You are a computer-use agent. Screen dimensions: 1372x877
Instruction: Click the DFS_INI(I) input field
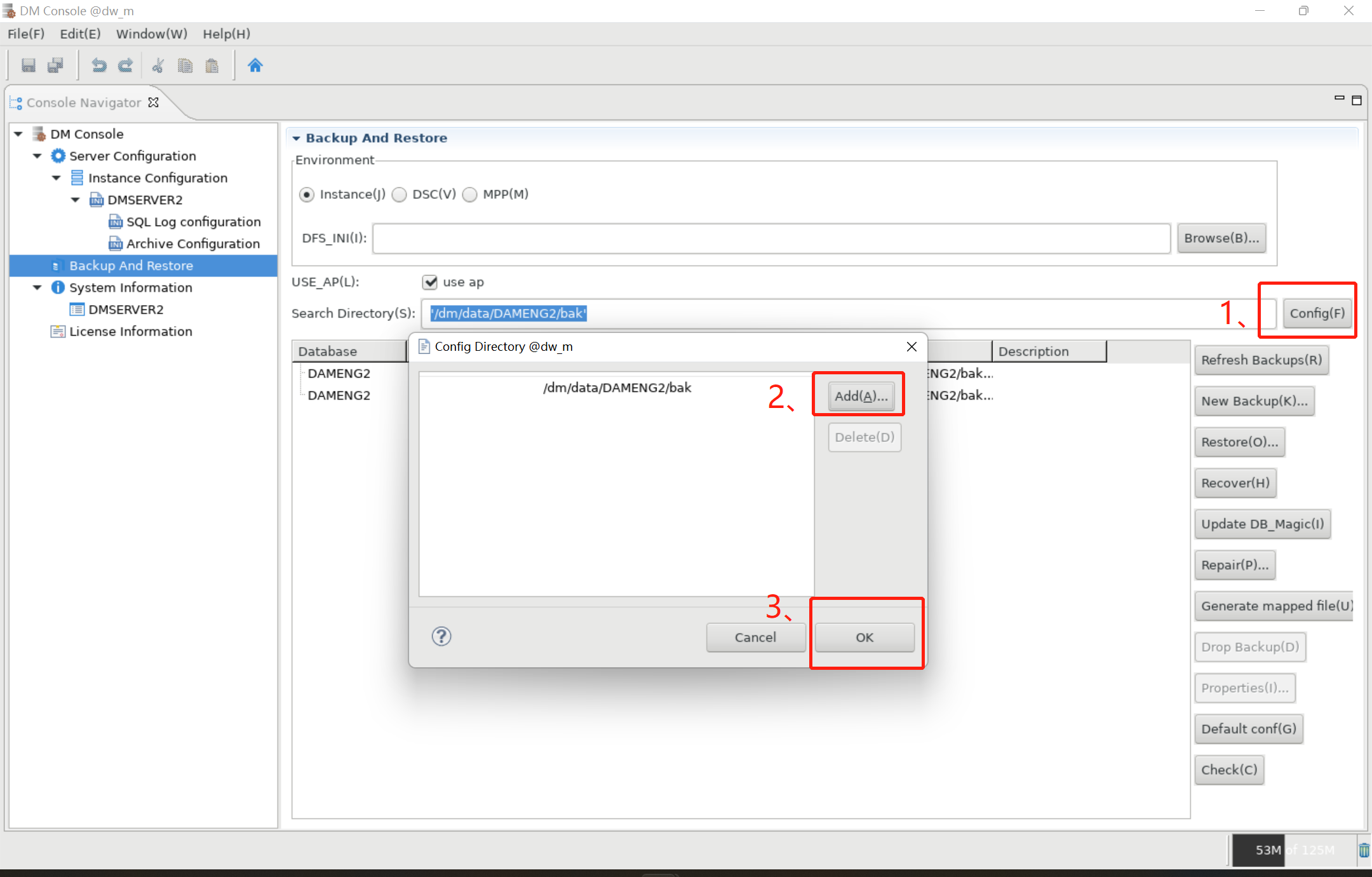coord(771,238)
